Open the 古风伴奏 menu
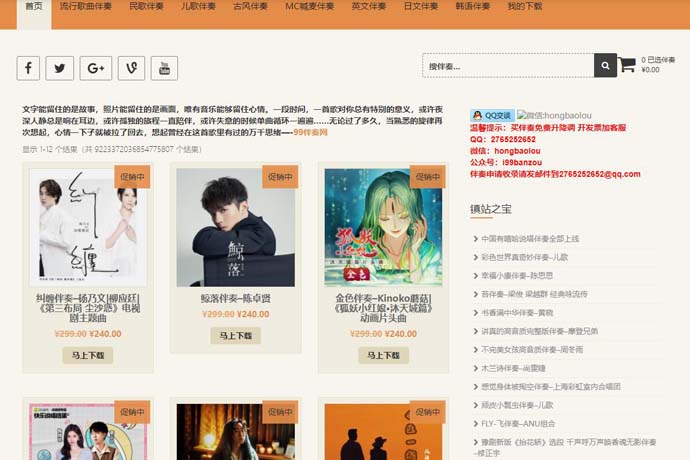 (x=250, y=6)
